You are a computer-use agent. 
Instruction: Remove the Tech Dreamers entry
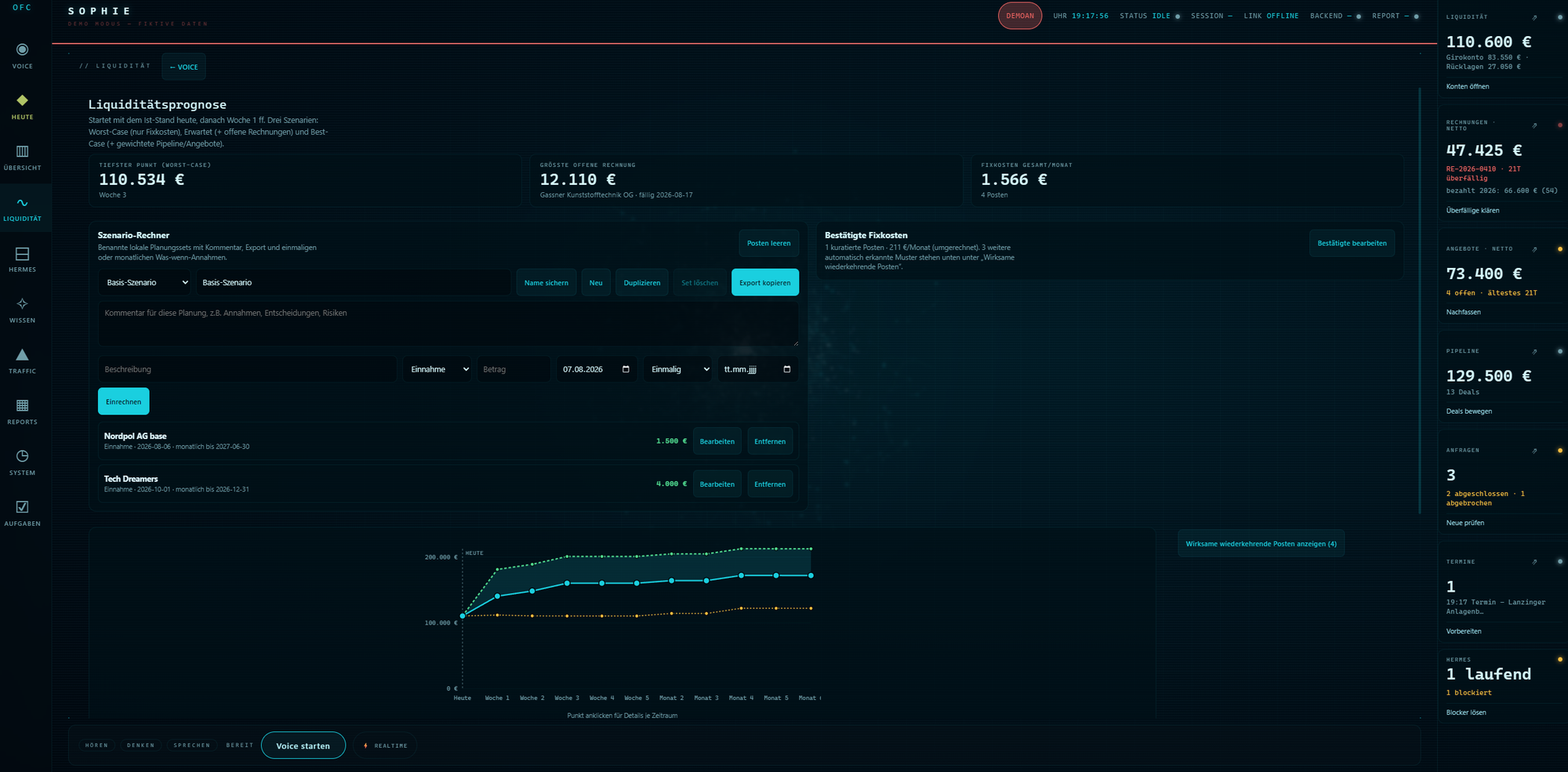[770, 484]
